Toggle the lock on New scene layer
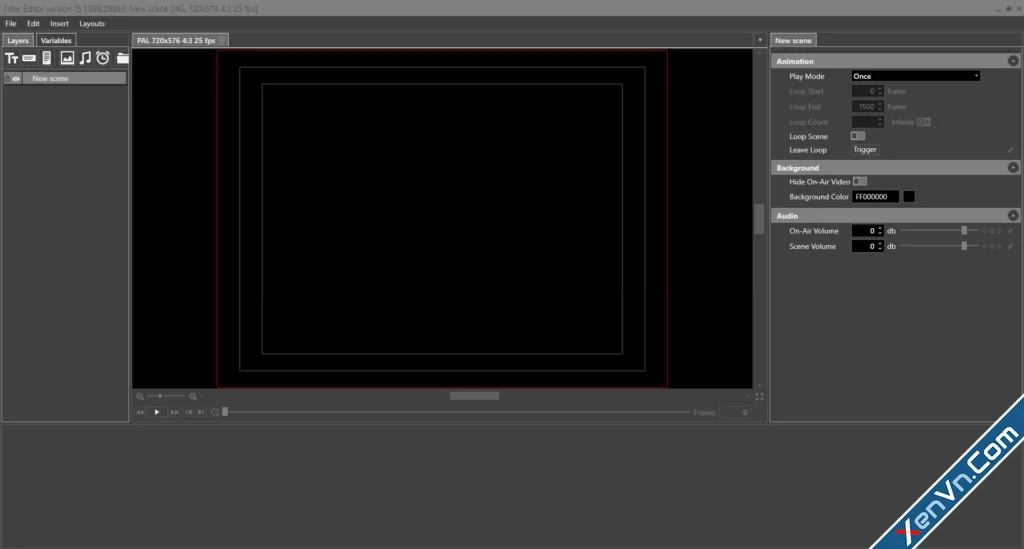 tap(7, 78)
